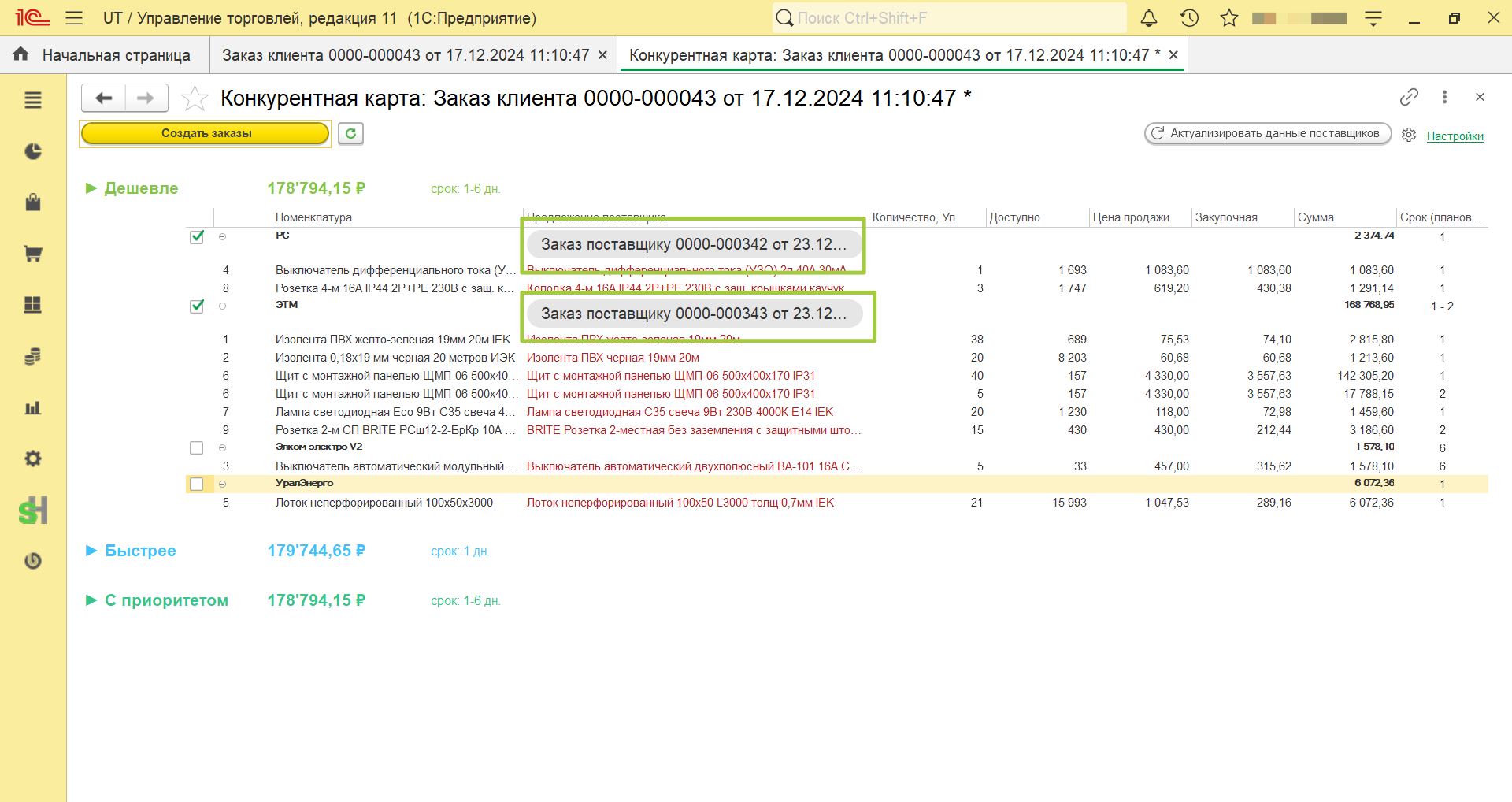Open the history clock icon in title bar
This screenshot has width=1512, height=802.
(x=1189, y=18)
